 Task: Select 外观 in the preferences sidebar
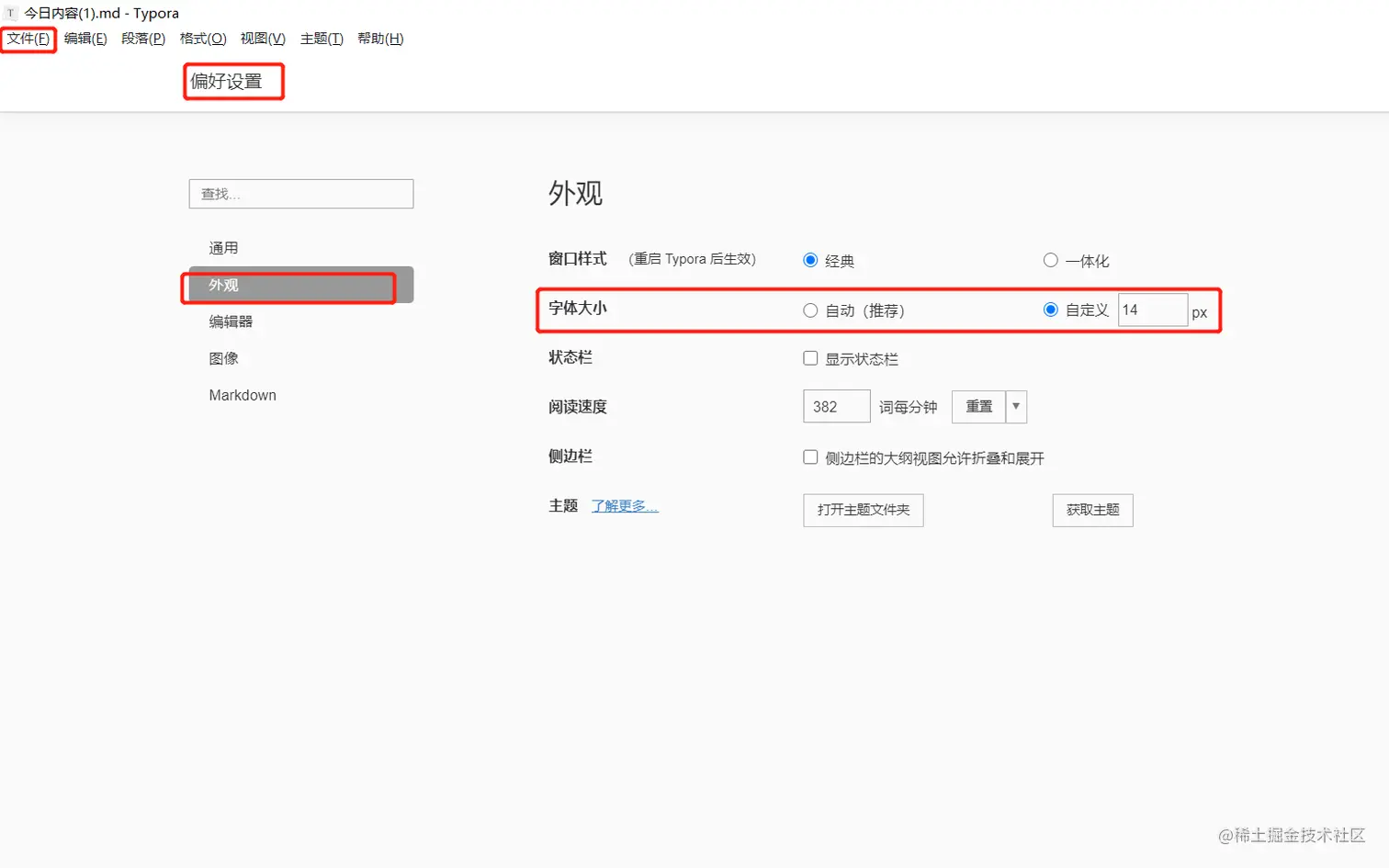[301, 285]
